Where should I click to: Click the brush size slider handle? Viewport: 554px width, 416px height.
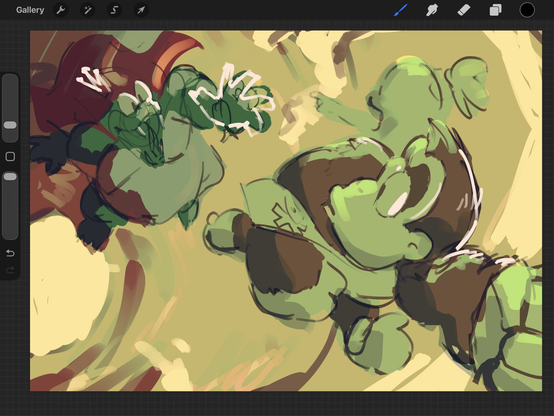(x=10, y=125)
